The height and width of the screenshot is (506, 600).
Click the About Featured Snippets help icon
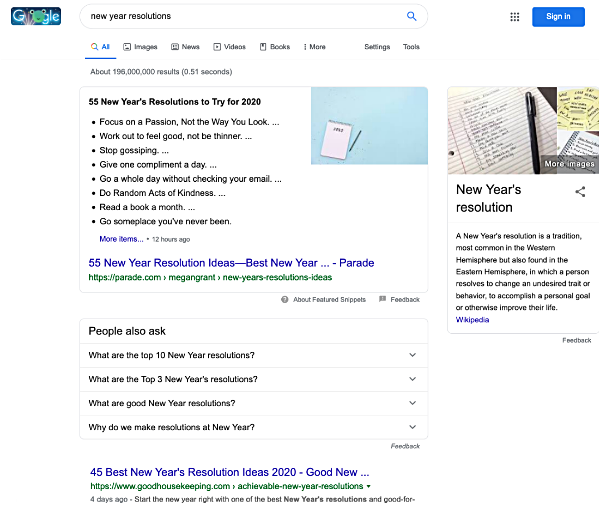coord(285,299)
